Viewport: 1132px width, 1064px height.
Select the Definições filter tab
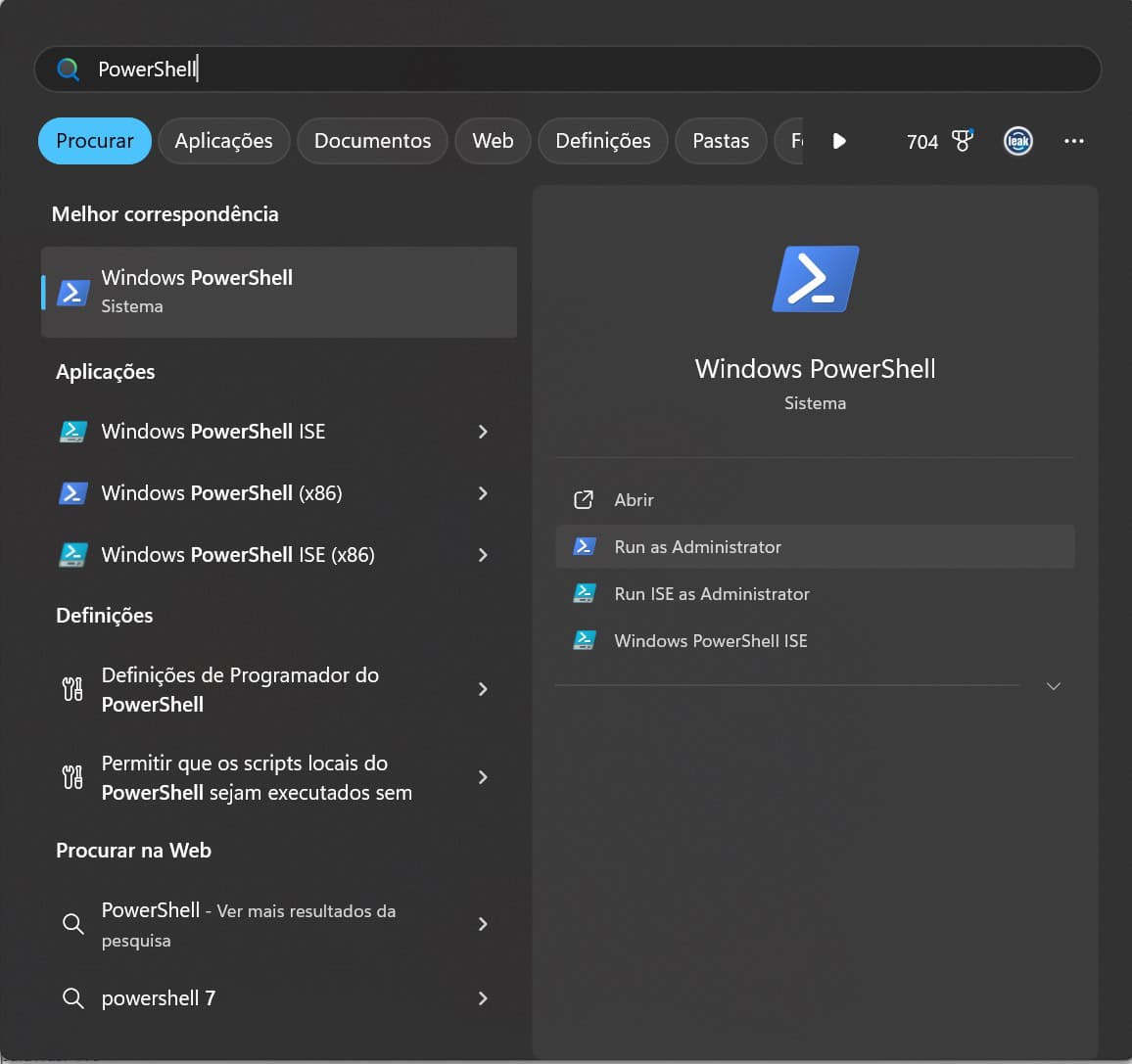(602, 141)
